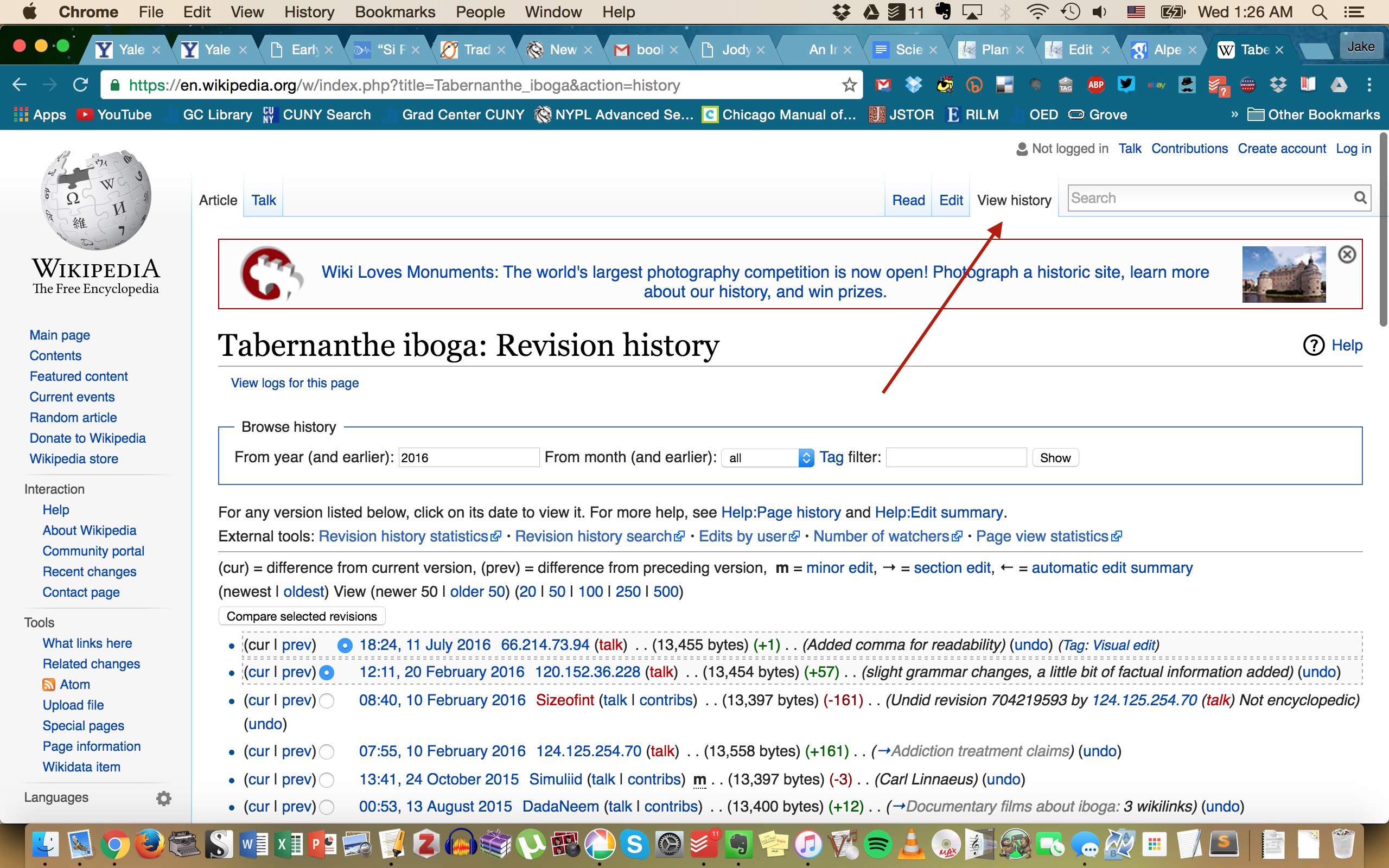Screen dimensions: 1389x868
Task: Open the Bookmarks menu in menu bar
Action: (x=395, y=12)
